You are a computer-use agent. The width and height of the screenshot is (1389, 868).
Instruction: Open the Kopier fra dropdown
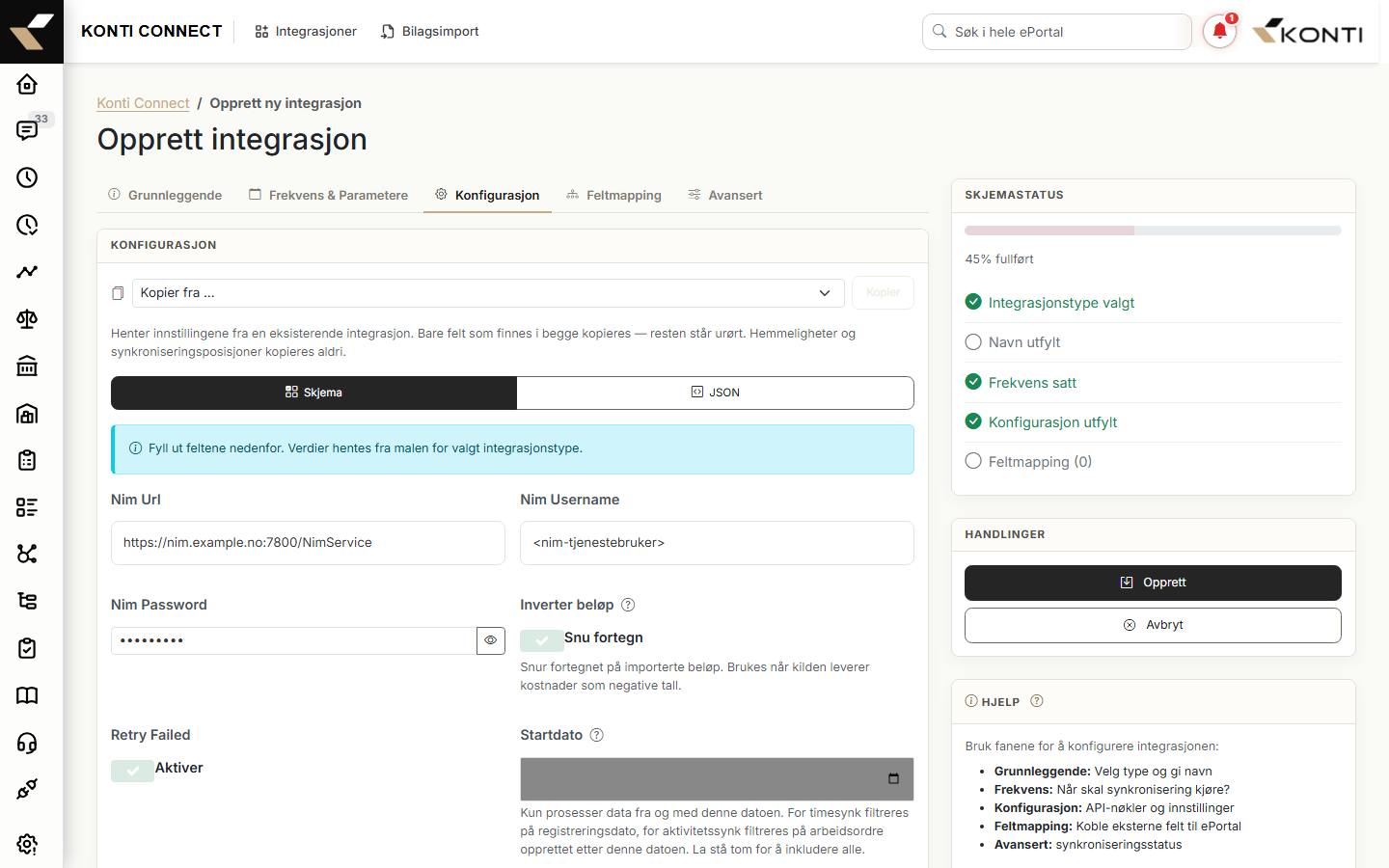(x=488, y=293)
